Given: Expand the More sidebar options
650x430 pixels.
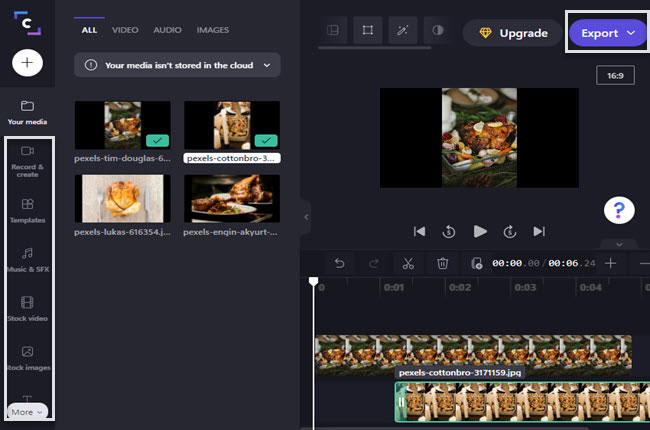Looking at the screenshot, I should tap(27, 412).
